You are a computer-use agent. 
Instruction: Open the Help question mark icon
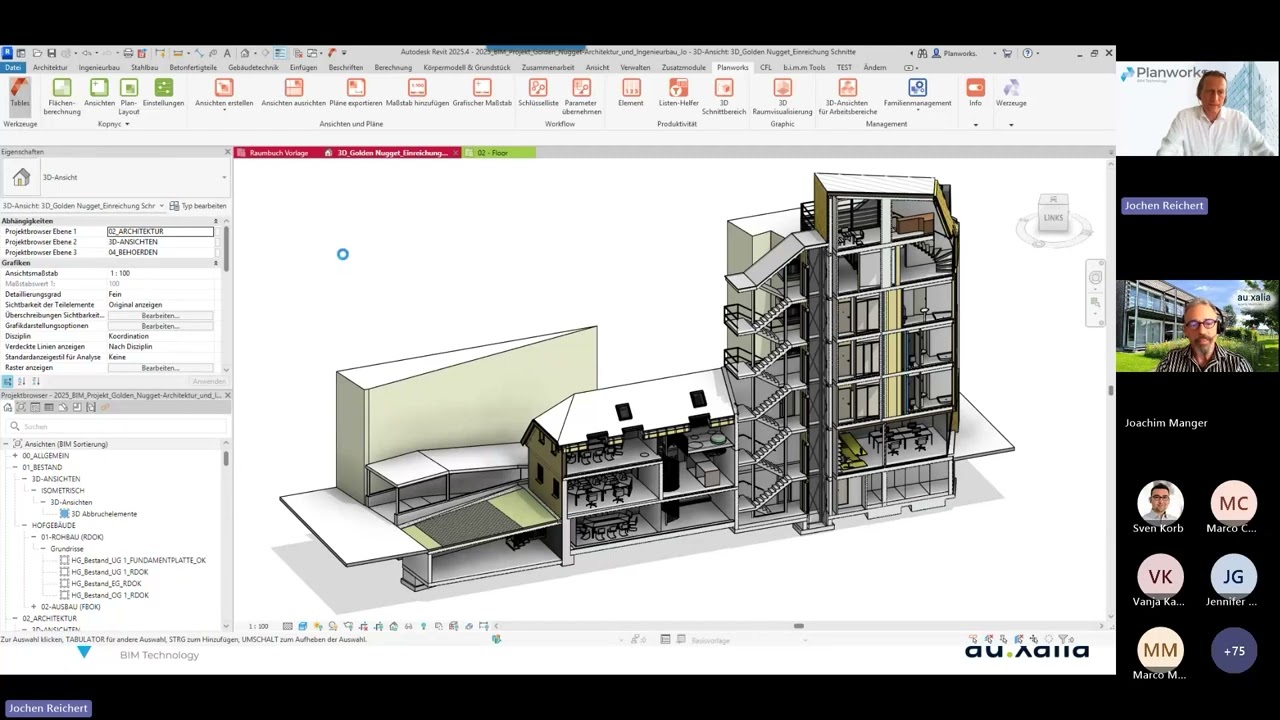click(x=1026, y=53)
